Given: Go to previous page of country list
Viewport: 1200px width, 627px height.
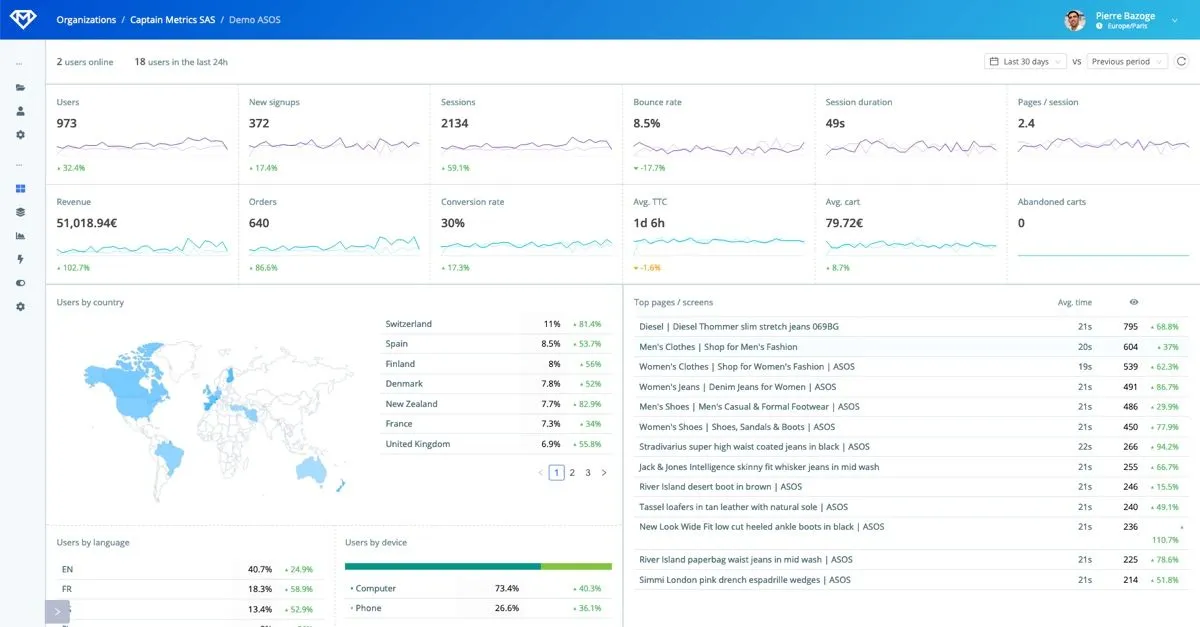Looking at the screenshot, I should click(541, 473).
